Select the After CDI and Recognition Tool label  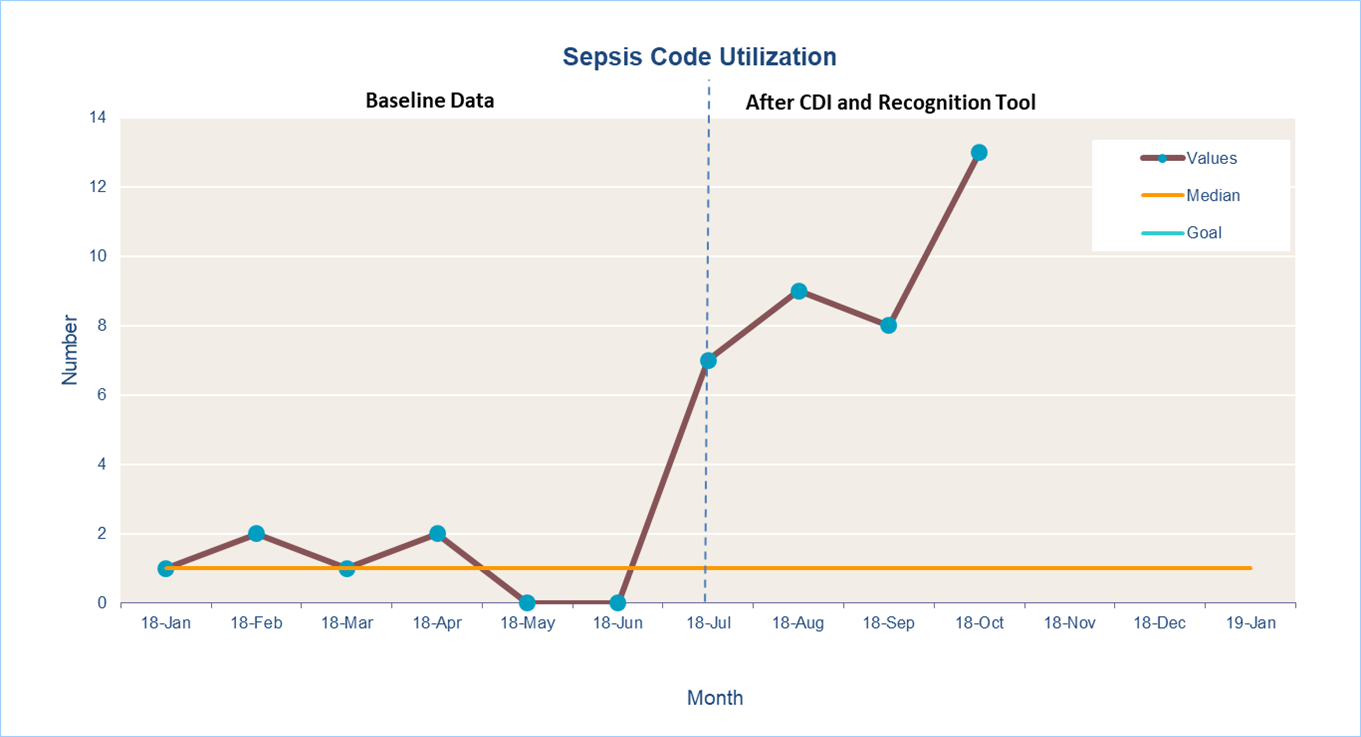[890, 102]
